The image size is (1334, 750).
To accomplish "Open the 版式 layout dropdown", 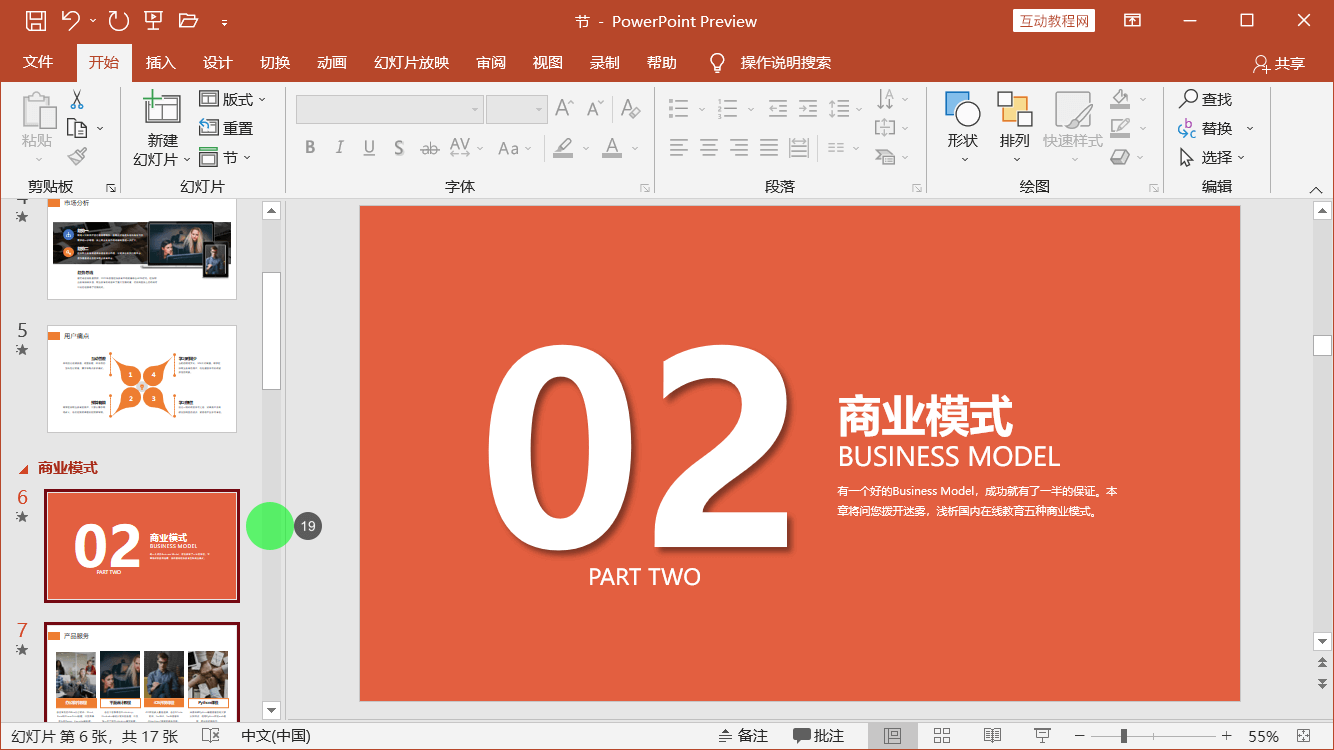I will [x=233, y=99].
